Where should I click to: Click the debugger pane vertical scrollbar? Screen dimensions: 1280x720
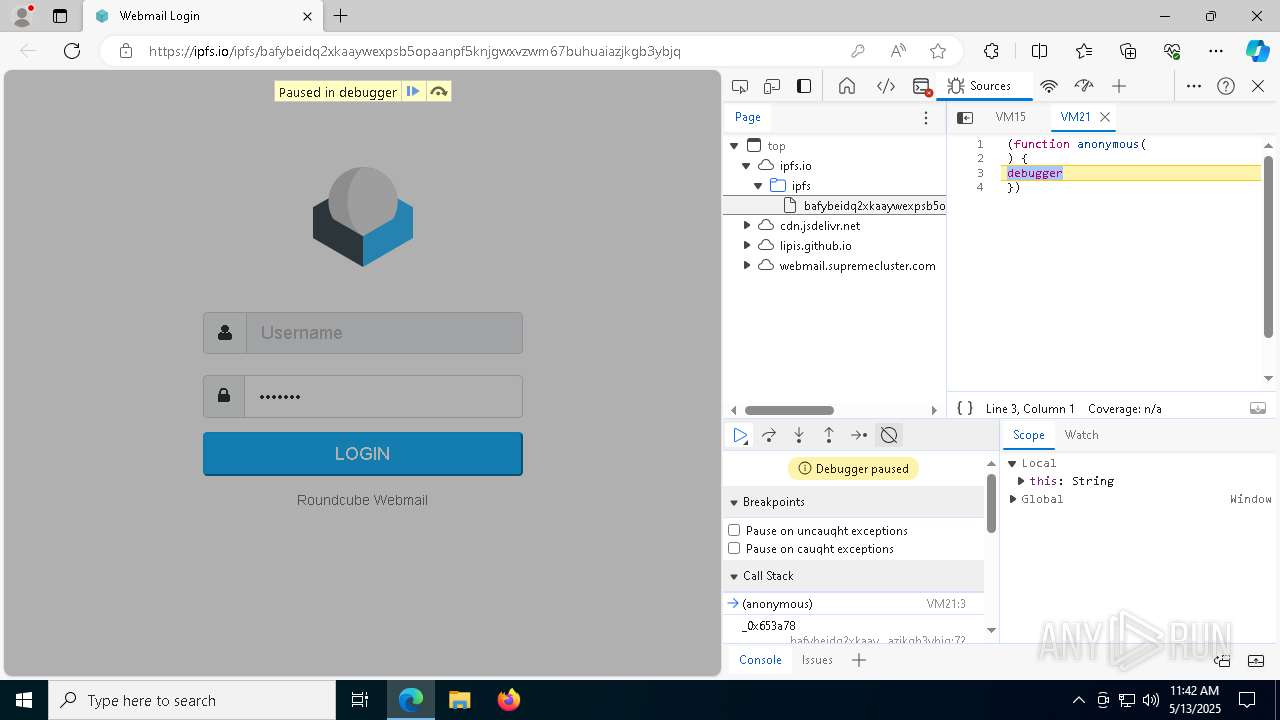point(991,505)
